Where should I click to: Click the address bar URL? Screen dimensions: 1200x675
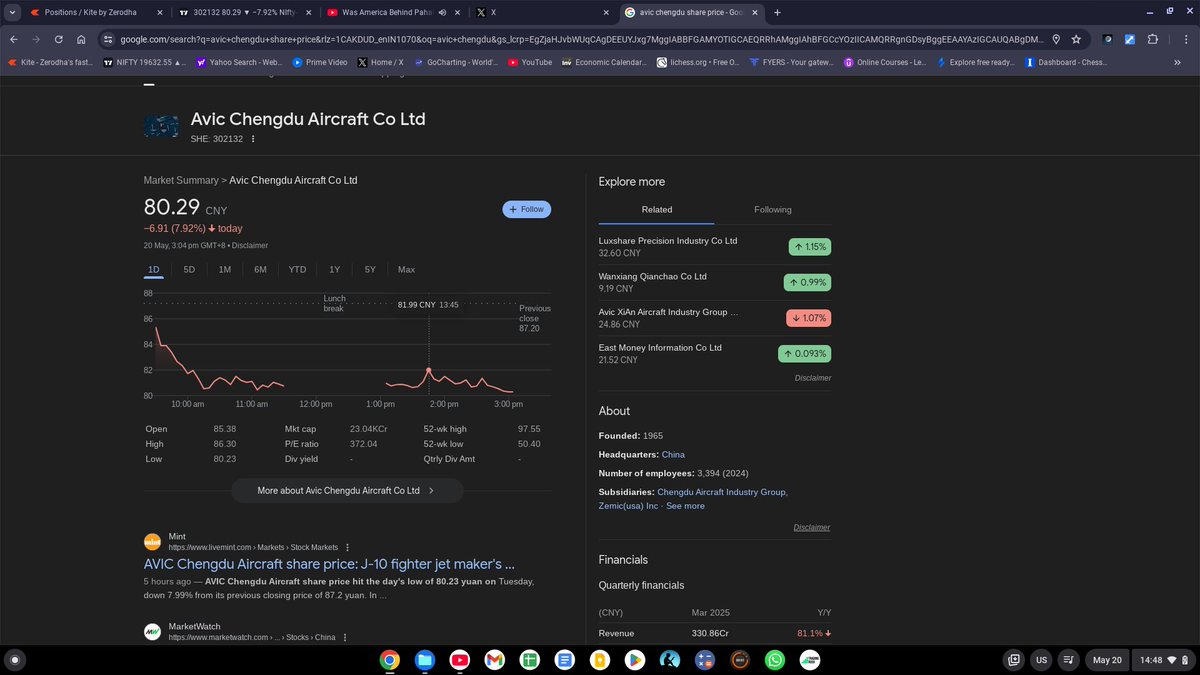[580, 39]
